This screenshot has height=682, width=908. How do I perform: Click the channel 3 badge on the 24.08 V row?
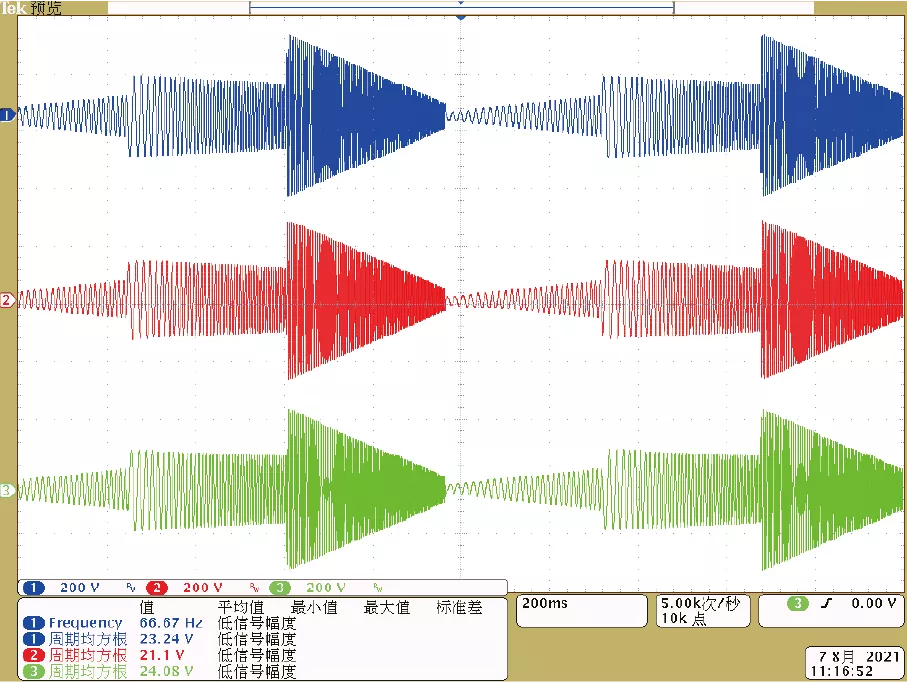coord(34,672)
